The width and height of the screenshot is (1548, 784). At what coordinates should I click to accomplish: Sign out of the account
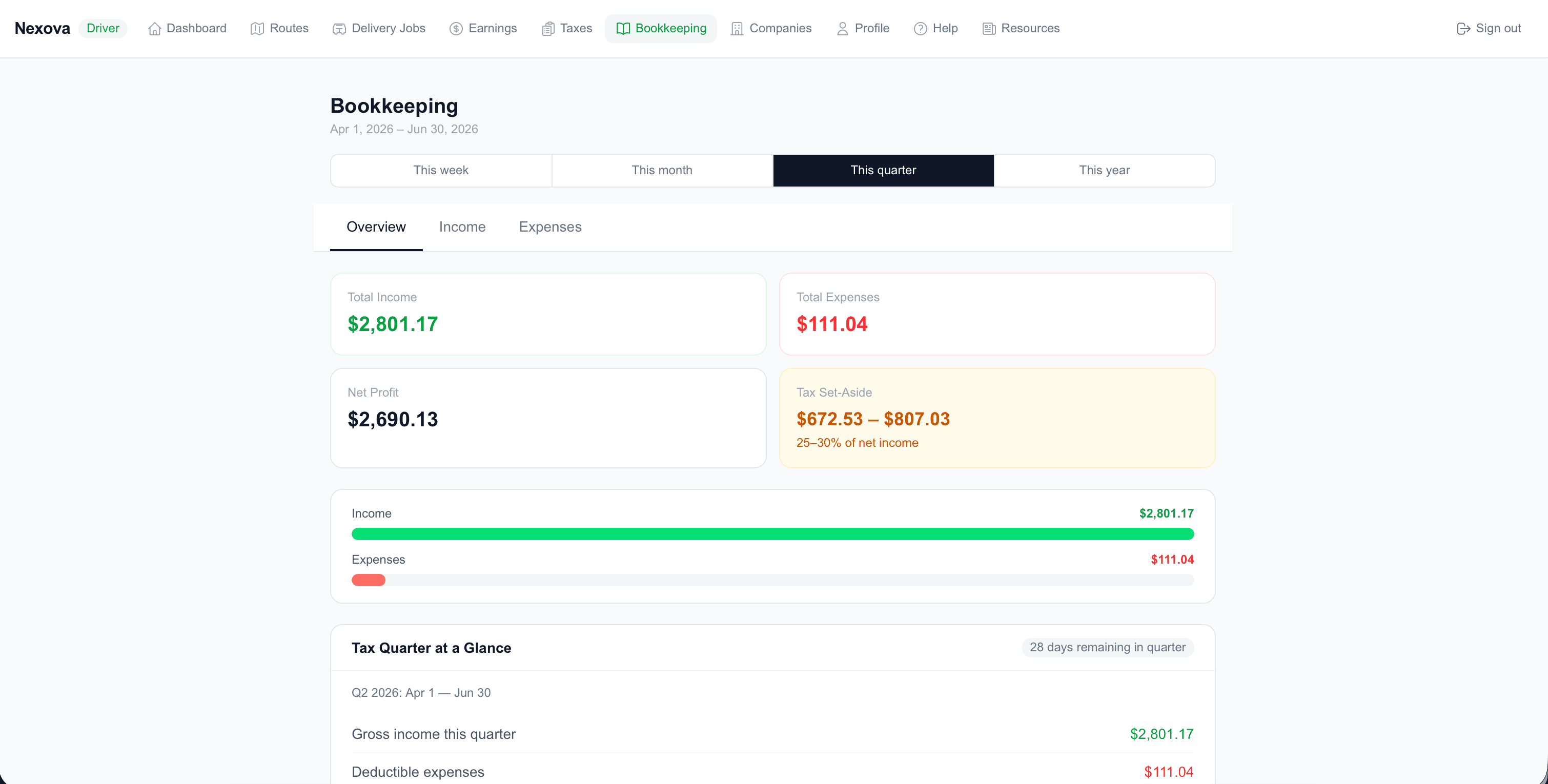[x=1489, y=28]
